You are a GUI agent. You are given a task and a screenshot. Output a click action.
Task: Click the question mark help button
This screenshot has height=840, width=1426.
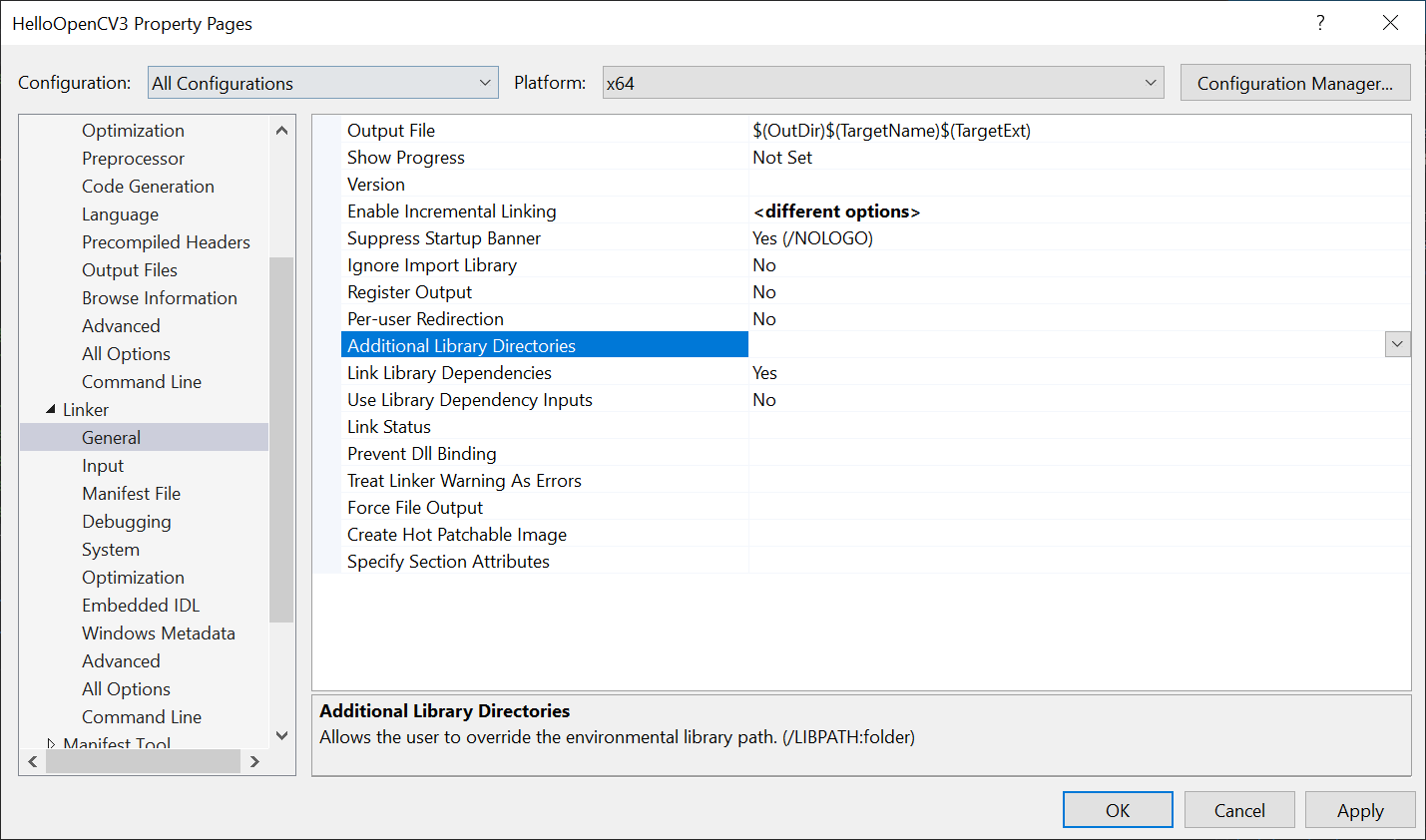click(1320, 23)
